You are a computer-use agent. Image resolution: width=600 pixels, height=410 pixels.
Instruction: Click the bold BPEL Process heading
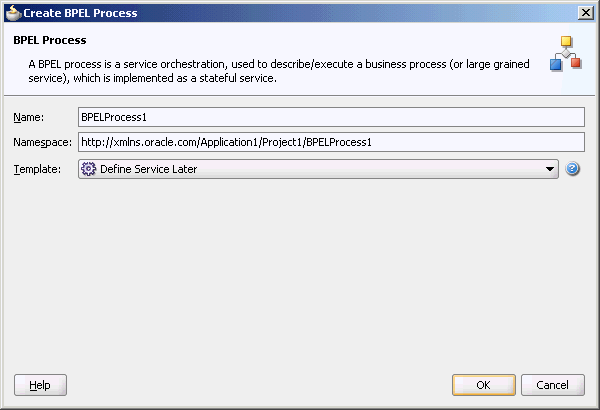(50, 40)
